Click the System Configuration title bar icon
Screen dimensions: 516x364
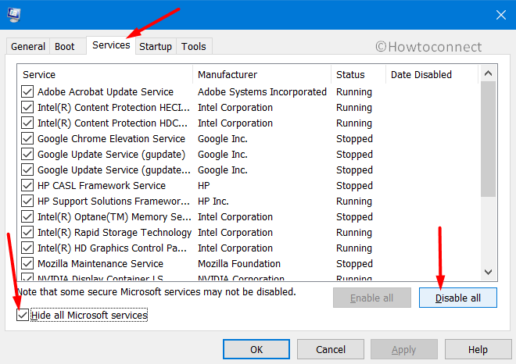(14, 15)
